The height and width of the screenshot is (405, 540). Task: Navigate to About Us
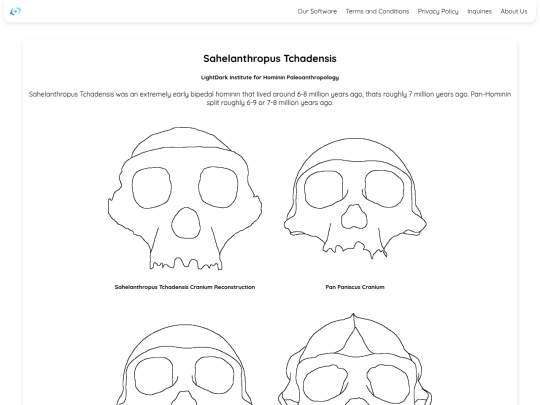[514, 11]
